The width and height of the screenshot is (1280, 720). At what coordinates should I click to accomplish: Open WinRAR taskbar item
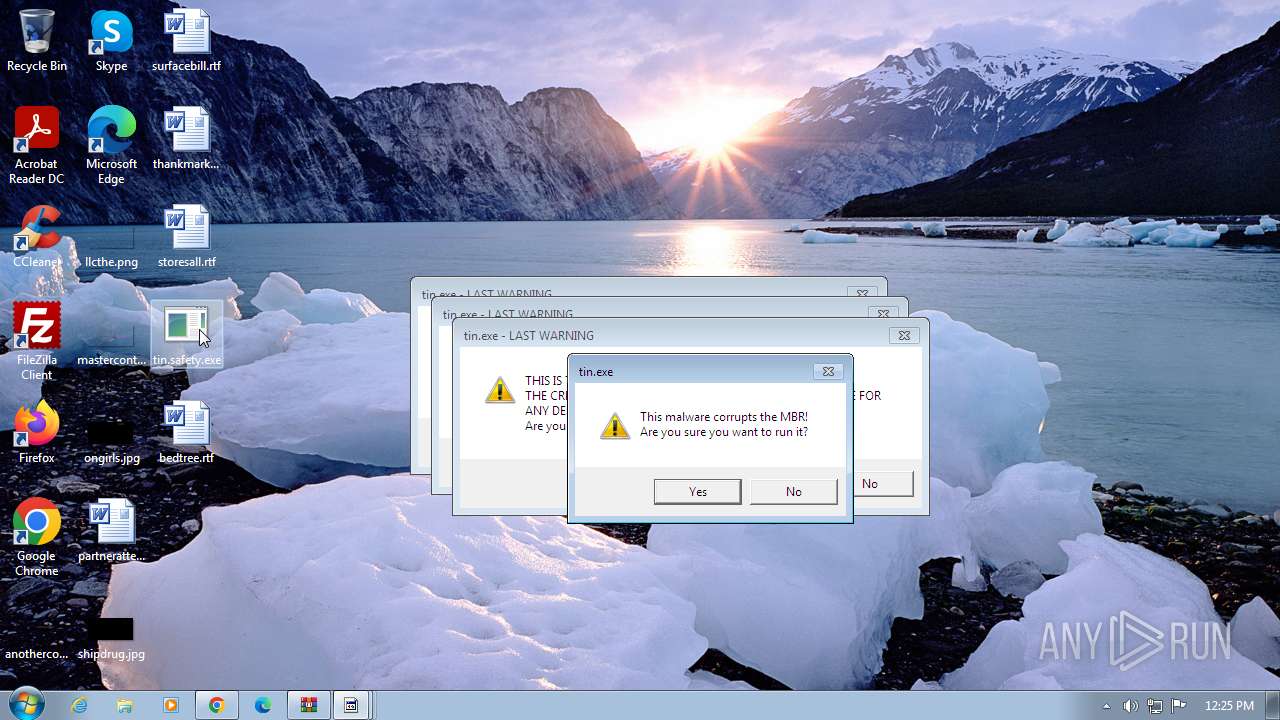(x=309, y=705)
